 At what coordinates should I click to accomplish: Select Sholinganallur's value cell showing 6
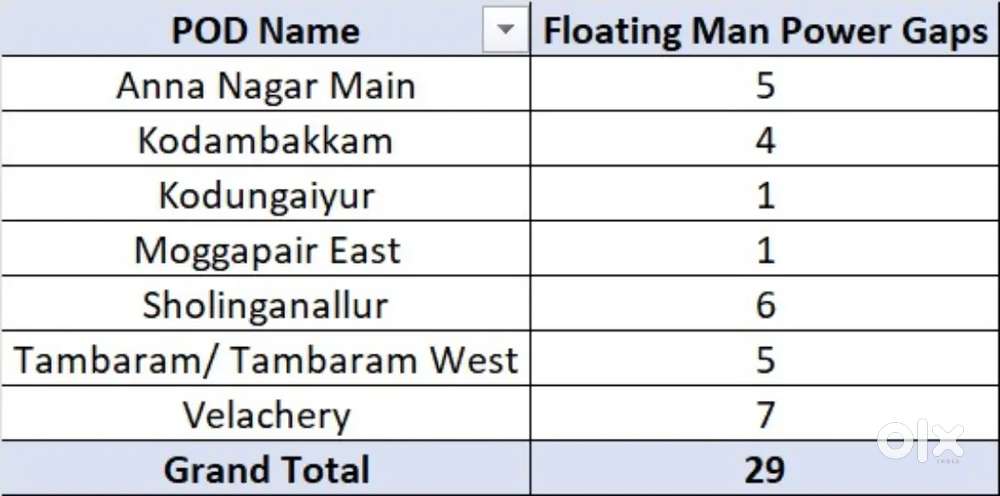coord(765,305)
